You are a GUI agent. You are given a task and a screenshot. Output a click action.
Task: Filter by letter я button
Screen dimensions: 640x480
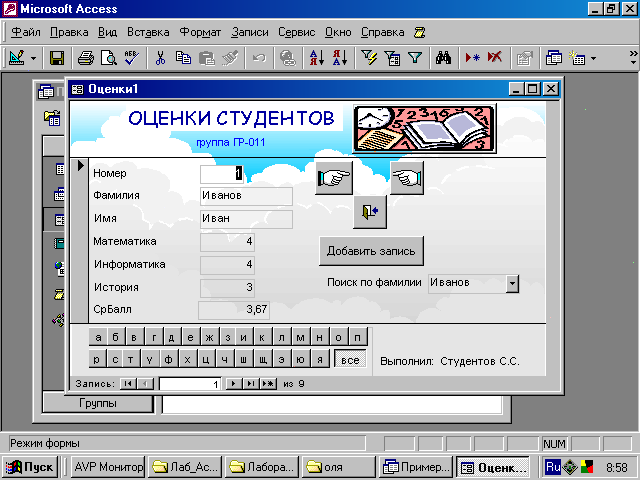(320, 360)
